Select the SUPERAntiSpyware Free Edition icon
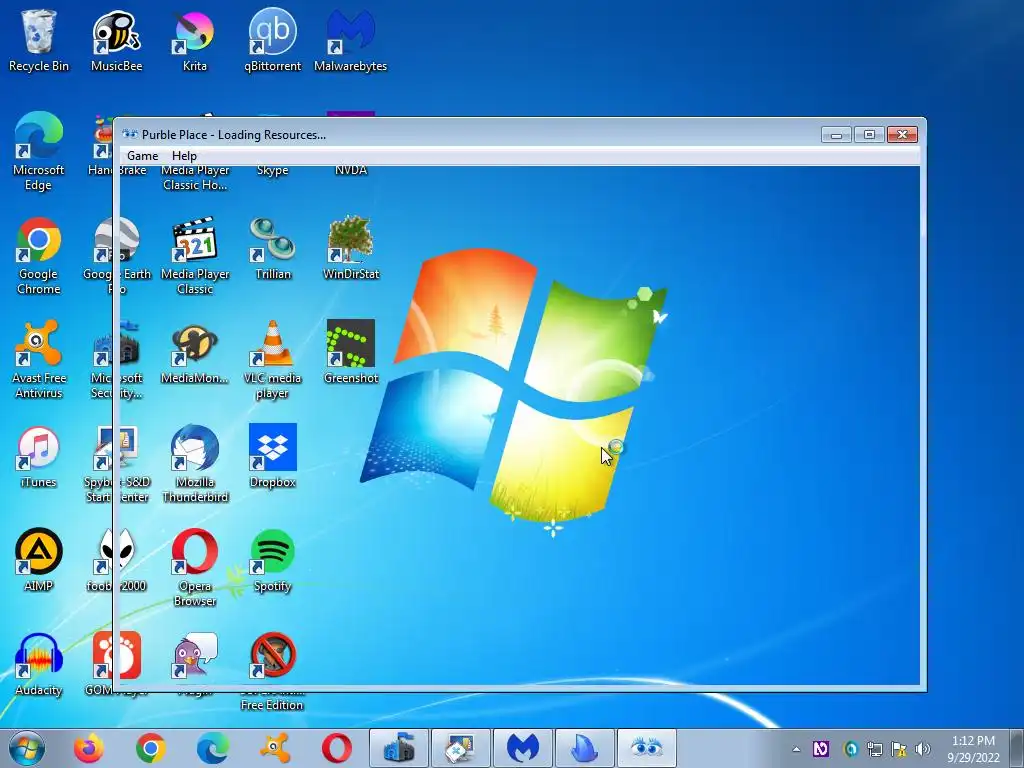The width and height of the screenshot is (1024, 768). coord(272,656)
